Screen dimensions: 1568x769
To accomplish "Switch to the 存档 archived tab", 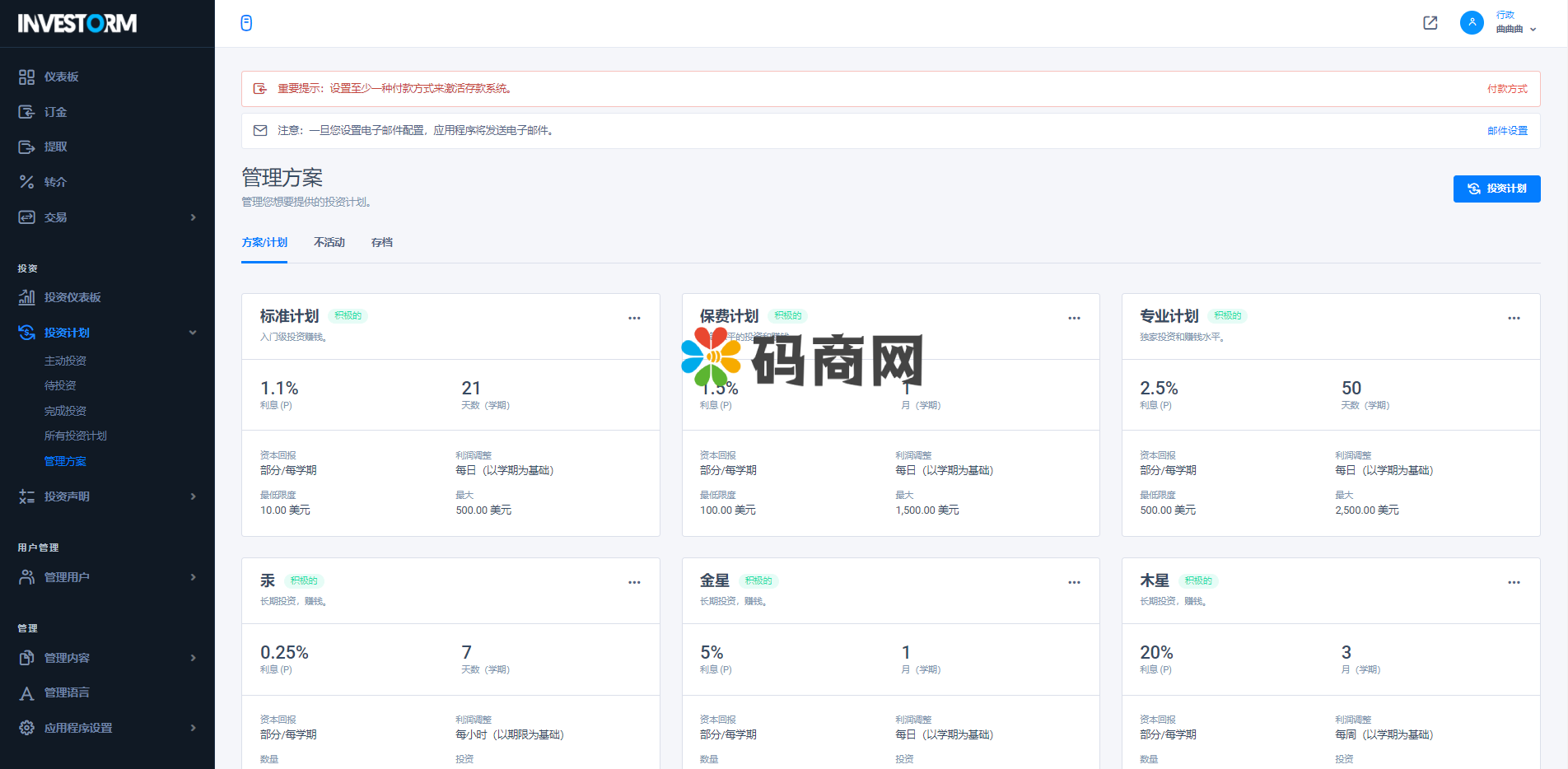I will click(x=381, y=242).
